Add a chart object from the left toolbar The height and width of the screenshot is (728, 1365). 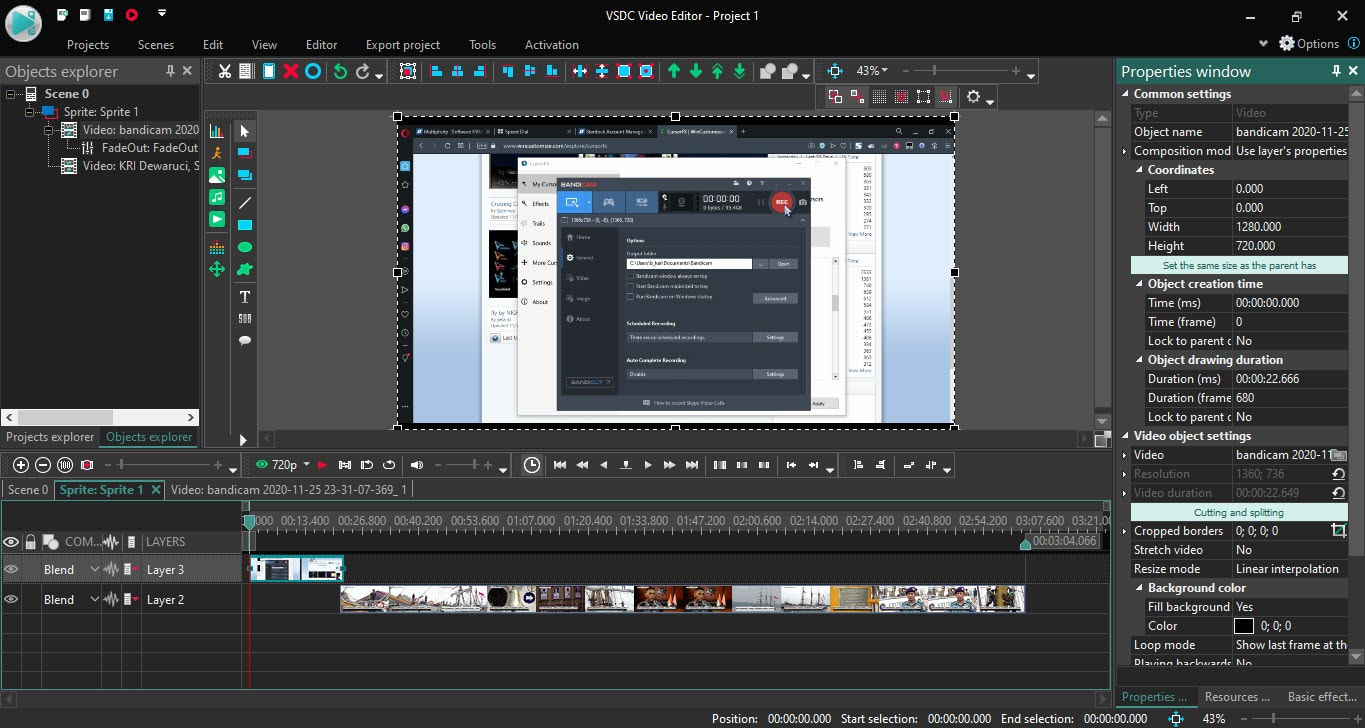pos(216,131)
